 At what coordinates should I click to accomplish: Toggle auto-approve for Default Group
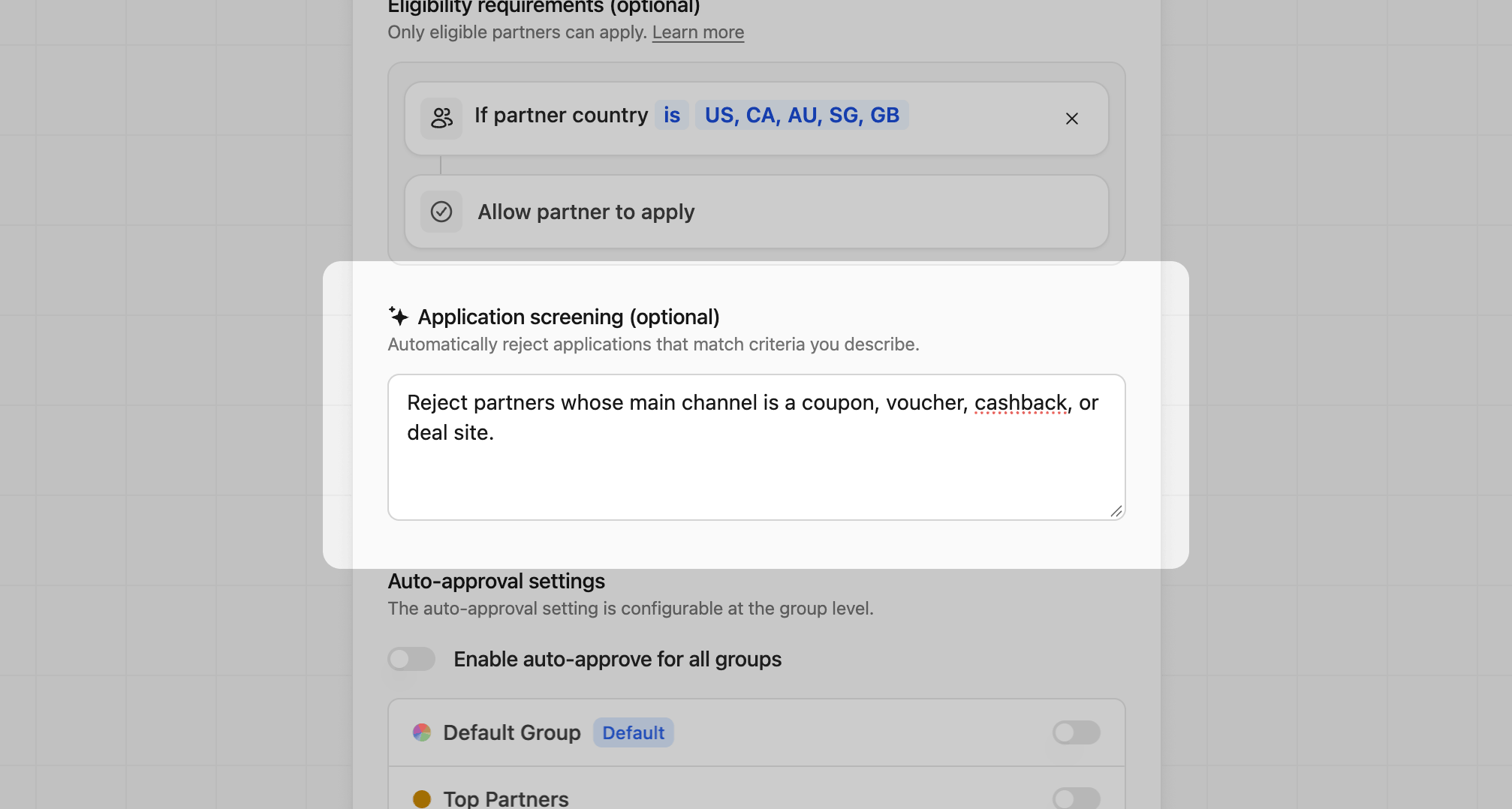coord(1077,732)
